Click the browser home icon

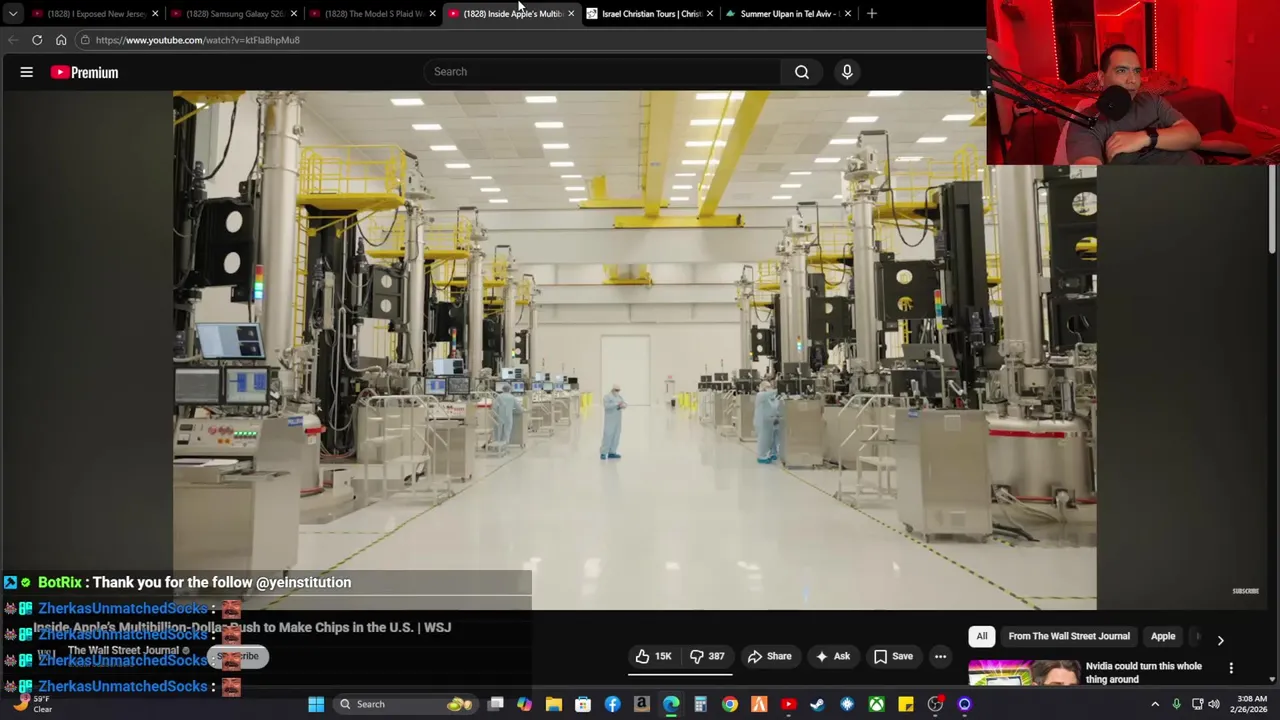(61, 40)
